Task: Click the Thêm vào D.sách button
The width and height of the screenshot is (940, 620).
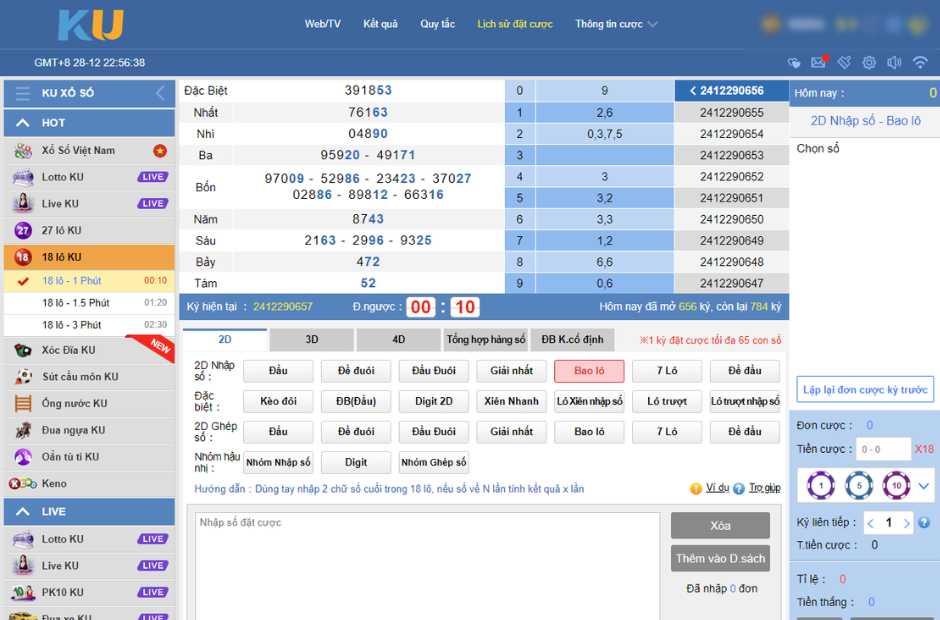Action: [719, 559]
